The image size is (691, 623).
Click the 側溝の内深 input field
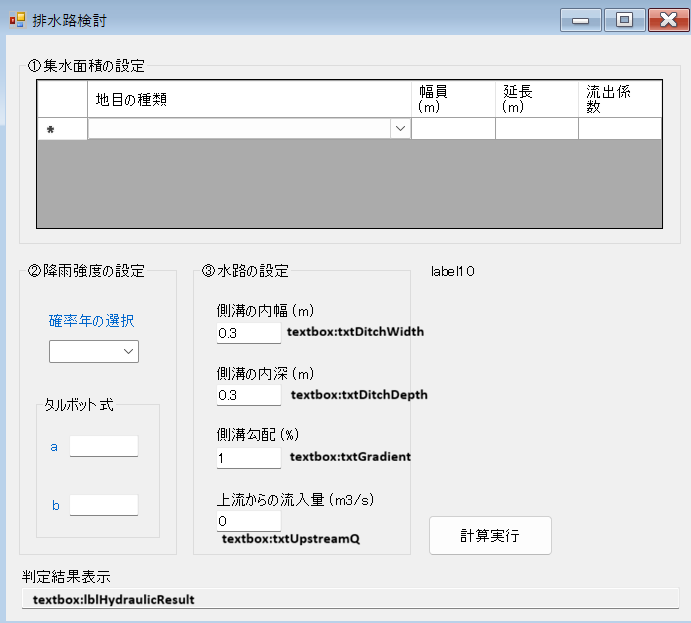tap(248, 396)
